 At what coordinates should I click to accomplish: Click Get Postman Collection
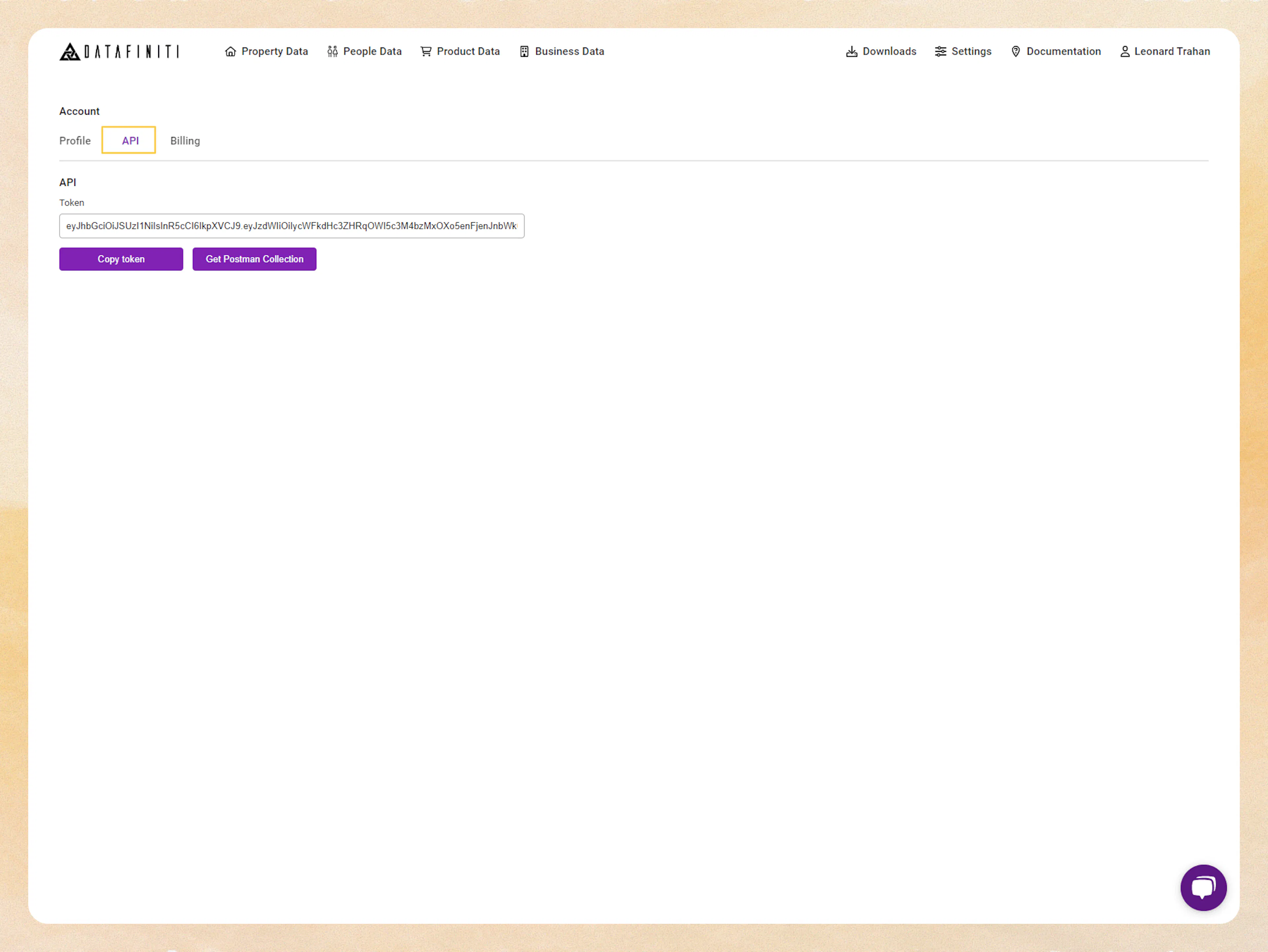(255, 259)
